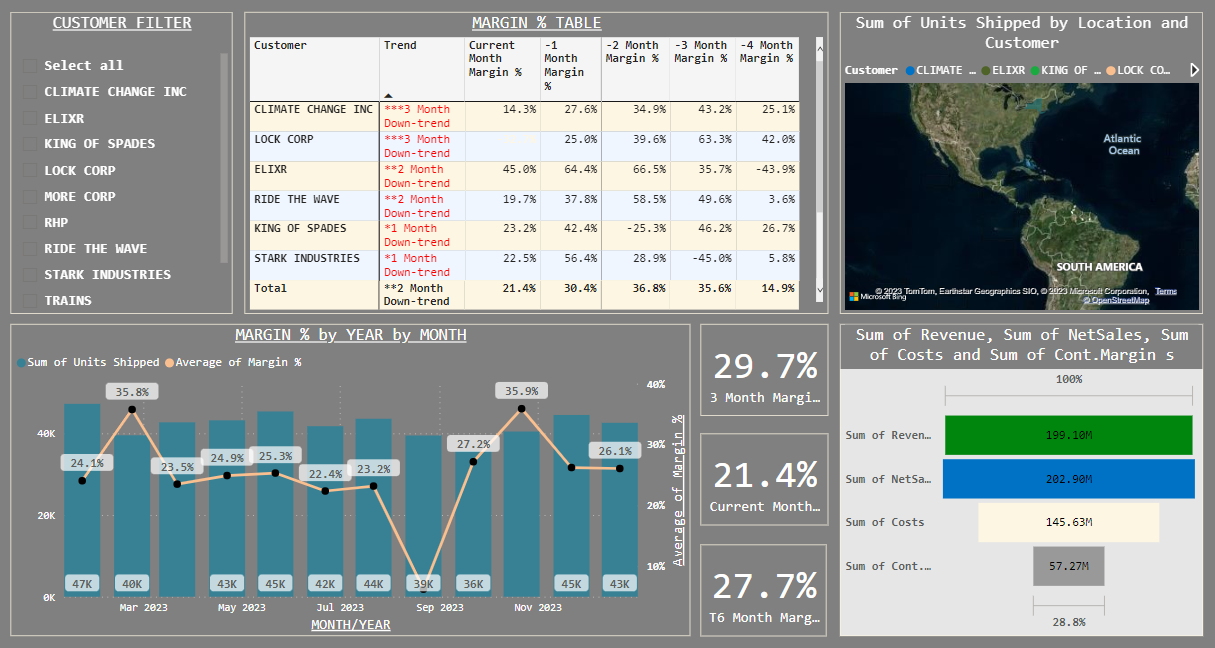The height and width of the screenshot is (648, 1215).
Task: Toggle the Select all checkbox in Customer Filter
Action: coord(28,65)
